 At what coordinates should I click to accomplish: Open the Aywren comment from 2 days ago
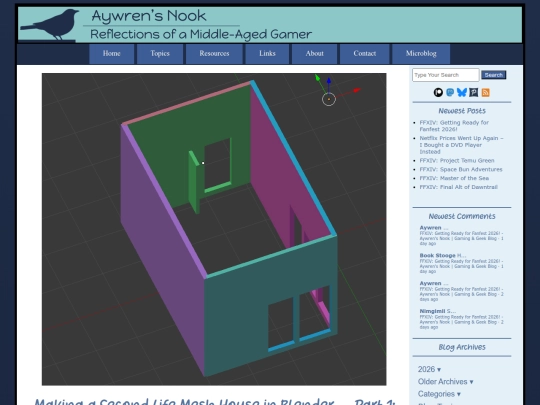(x=461, y=291)
